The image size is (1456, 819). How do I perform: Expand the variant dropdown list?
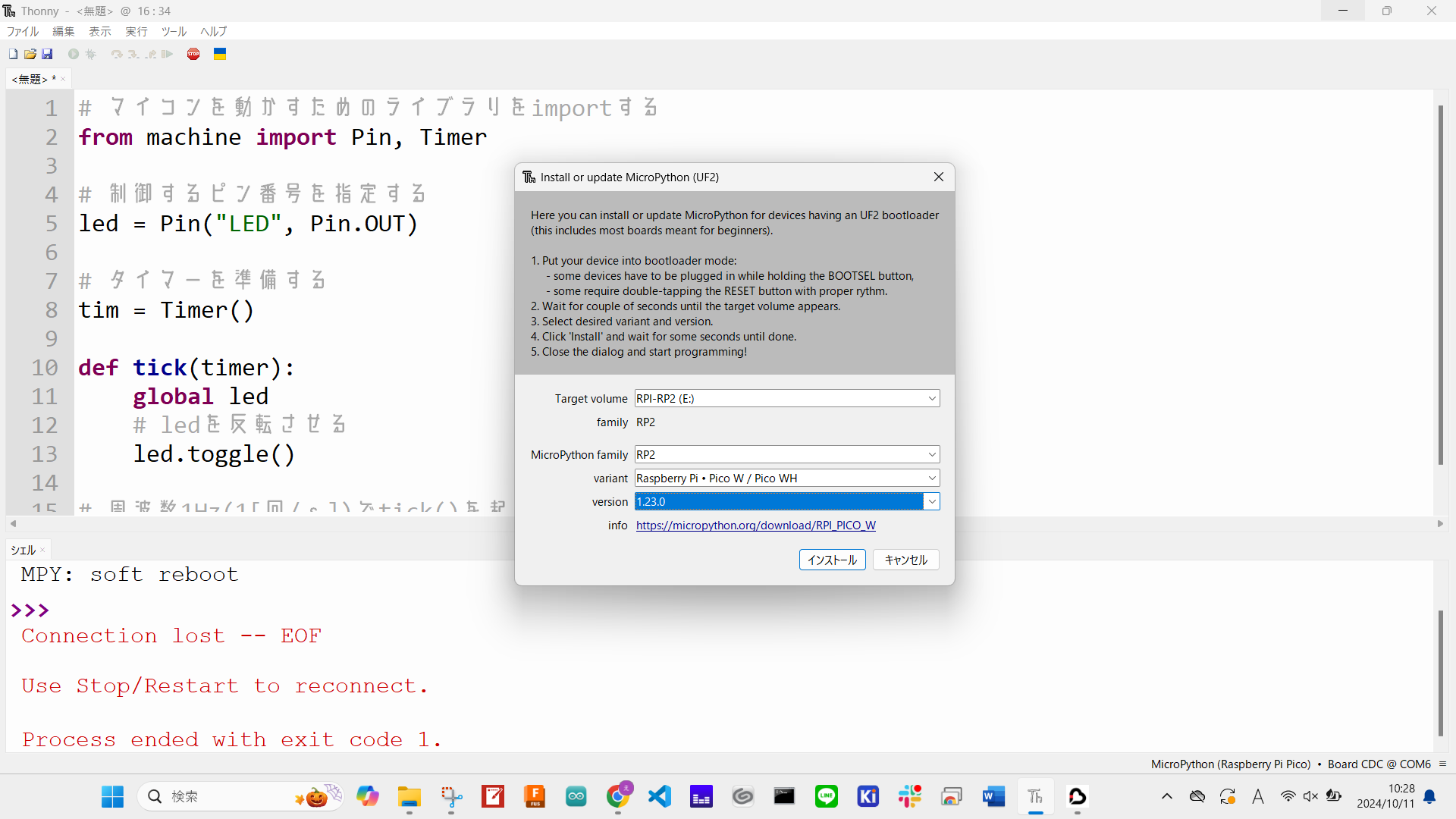[932, 479]
